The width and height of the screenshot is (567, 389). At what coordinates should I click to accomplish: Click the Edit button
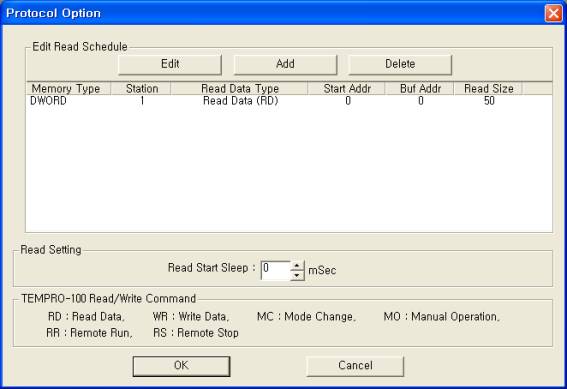point(170,65)
